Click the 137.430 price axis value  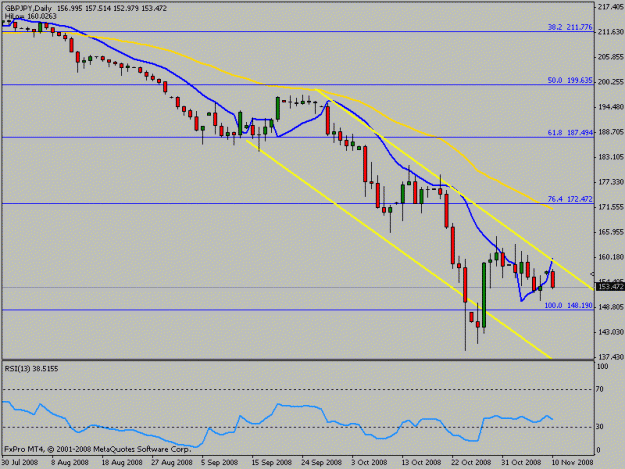(610, 357)
